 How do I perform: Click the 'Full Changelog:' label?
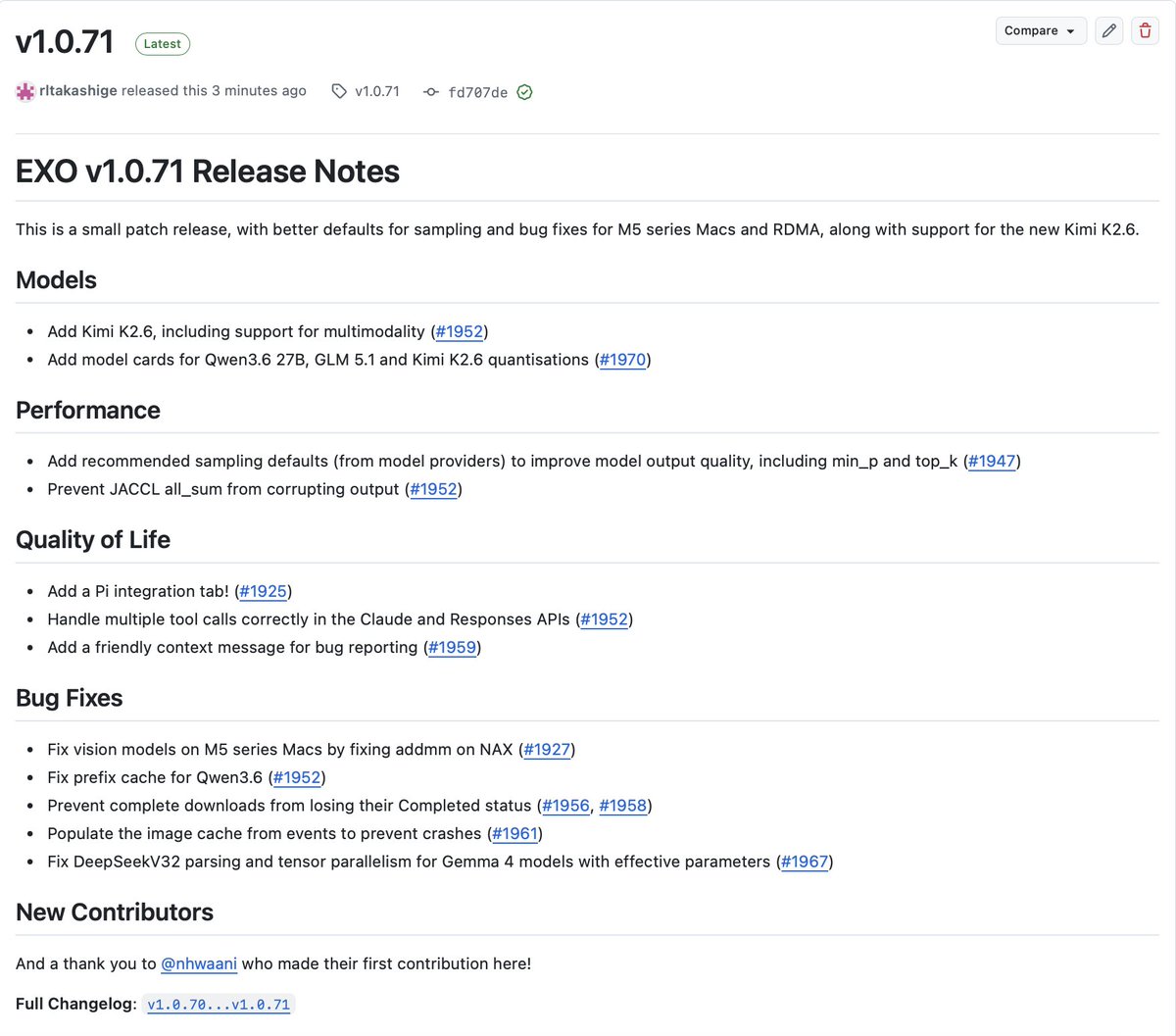(76, 1004)
